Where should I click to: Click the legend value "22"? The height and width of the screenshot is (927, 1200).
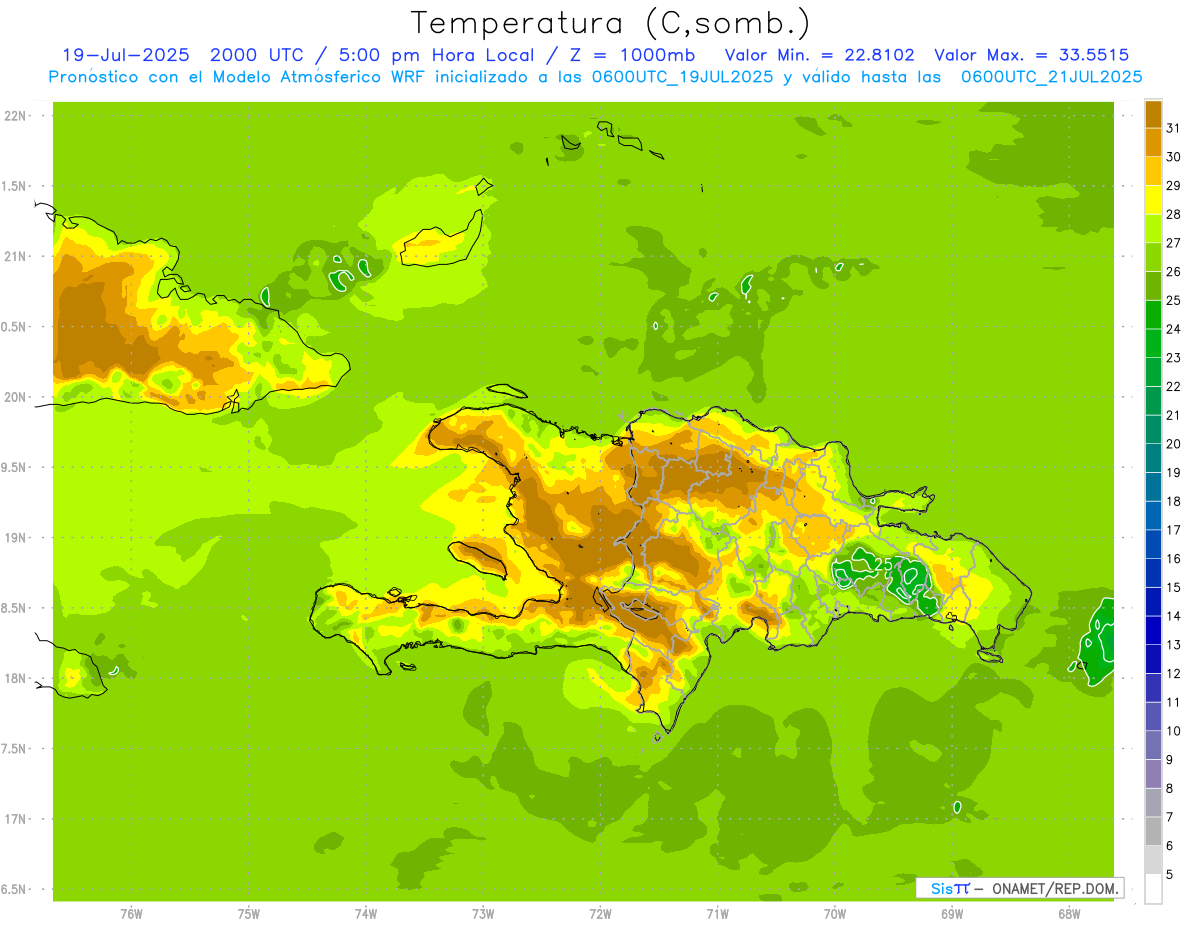coord(1174,387)
